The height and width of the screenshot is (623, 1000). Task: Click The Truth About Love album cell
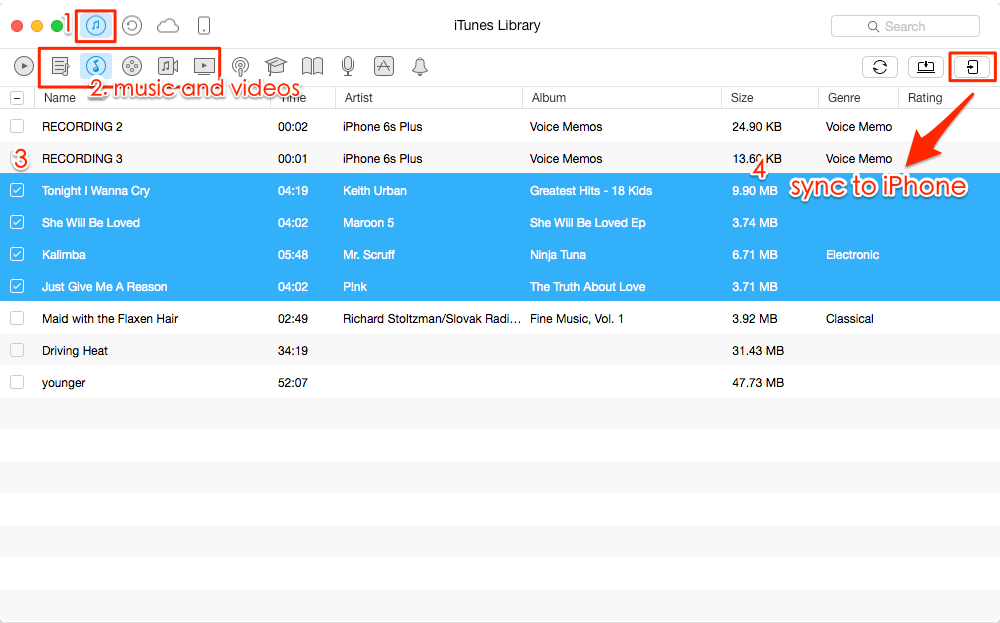587,287
